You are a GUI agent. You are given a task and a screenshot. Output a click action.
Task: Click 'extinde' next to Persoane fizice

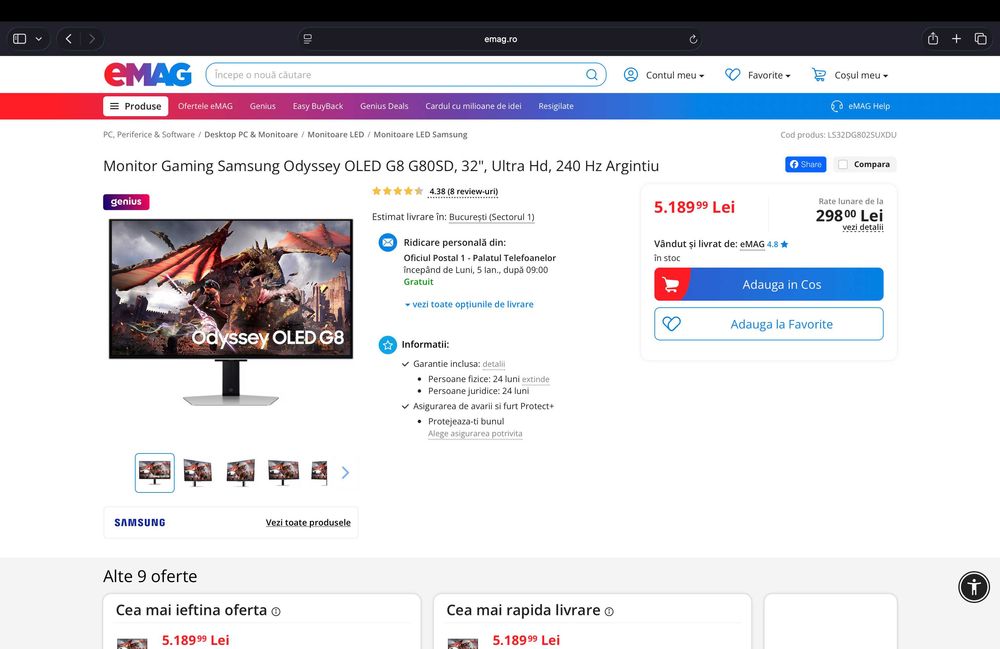click(536, 379)
